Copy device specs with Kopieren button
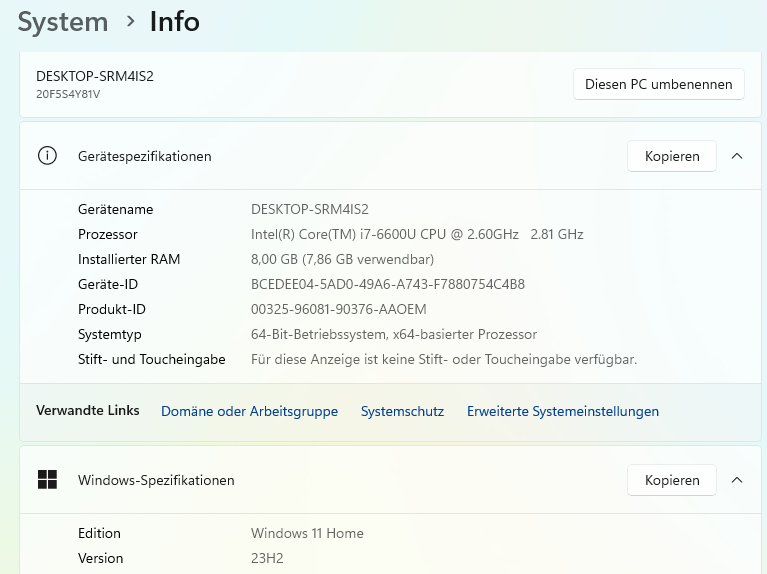The image size is (767, 574). (672, 156)
